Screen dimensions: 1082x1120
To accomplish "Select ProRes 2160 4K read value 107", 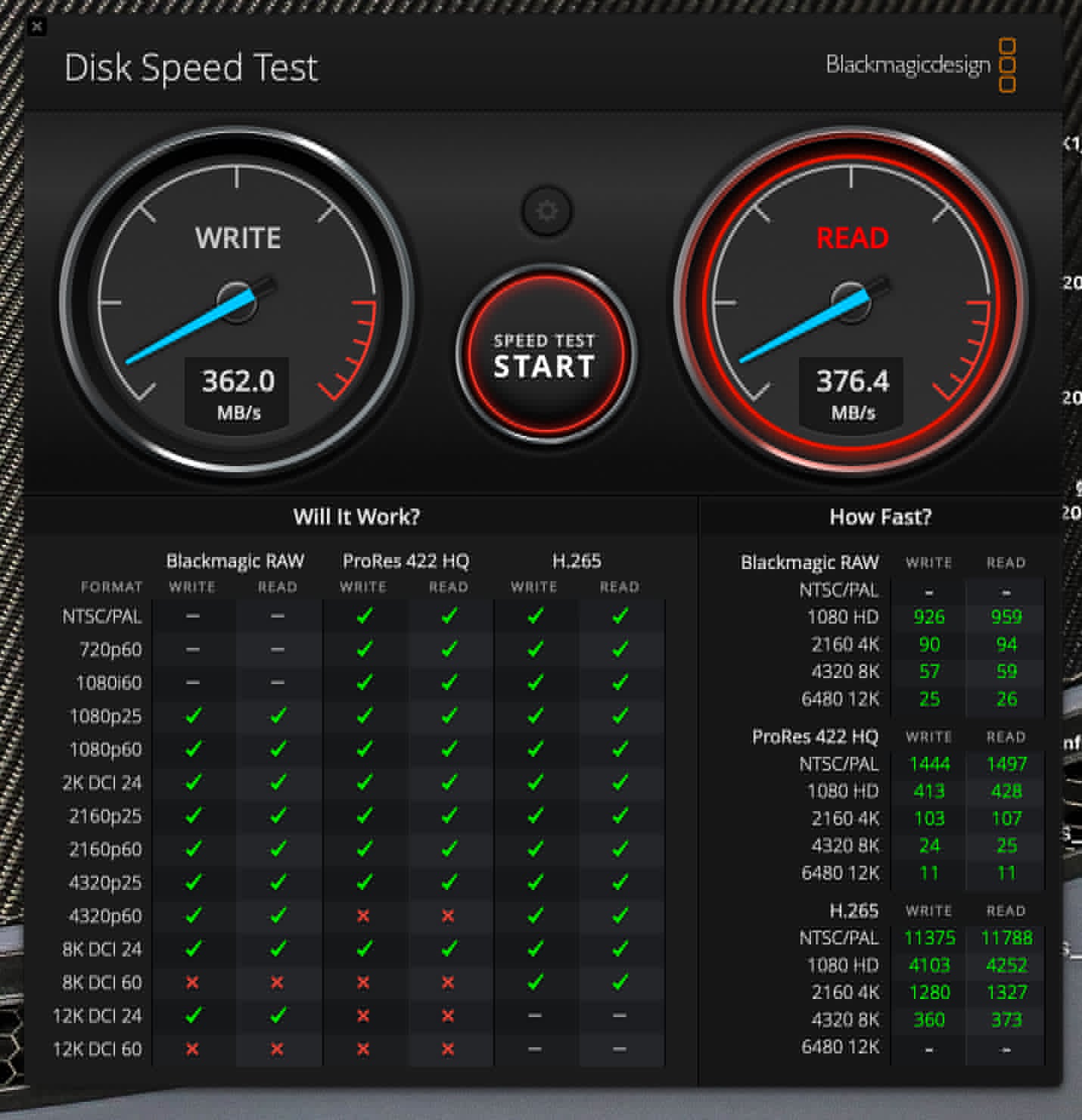I will (x=1006, y=818).
